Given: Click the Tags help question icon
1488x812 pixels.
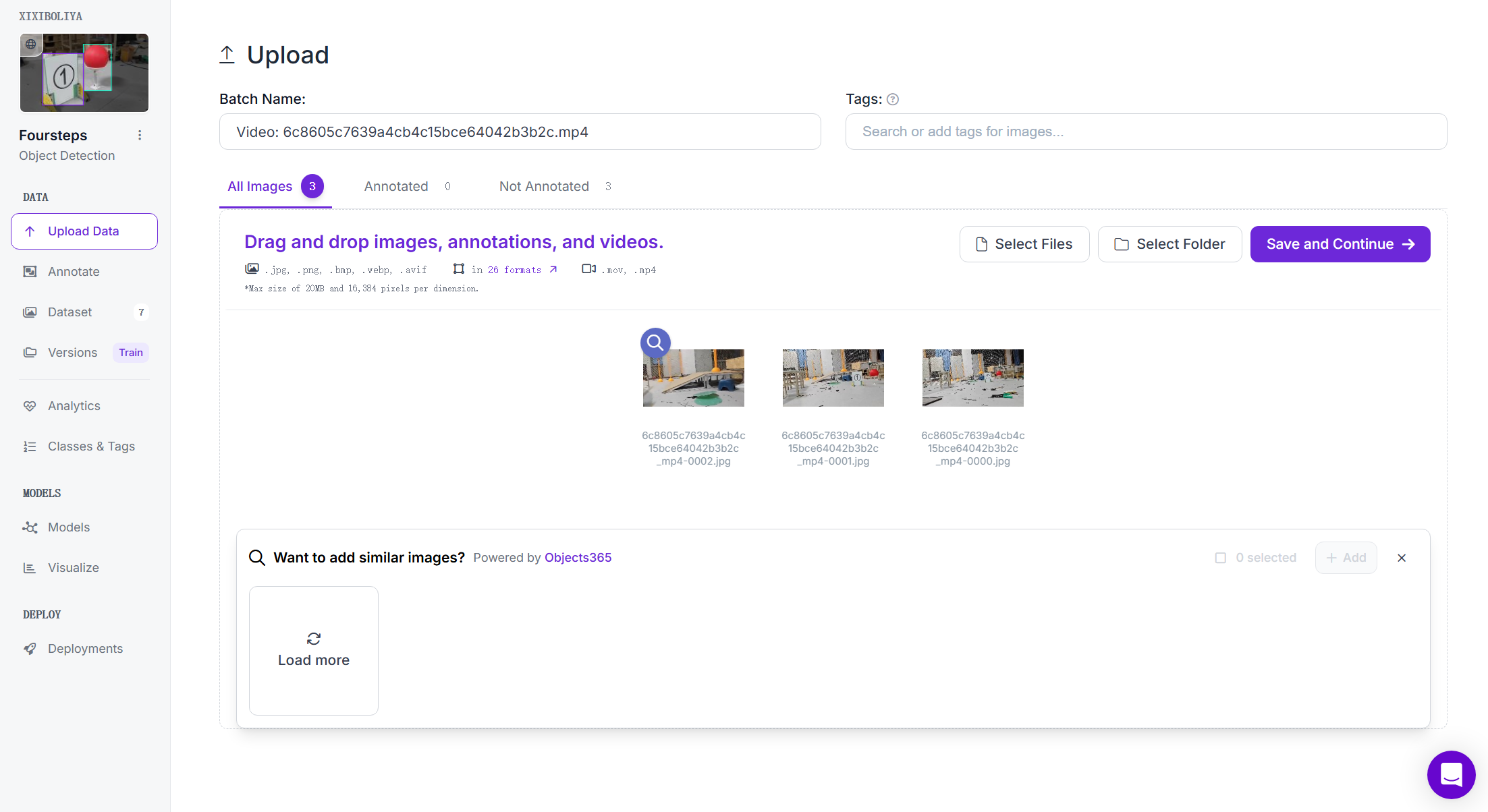Looking at the screenshot, I should [892, 99].
